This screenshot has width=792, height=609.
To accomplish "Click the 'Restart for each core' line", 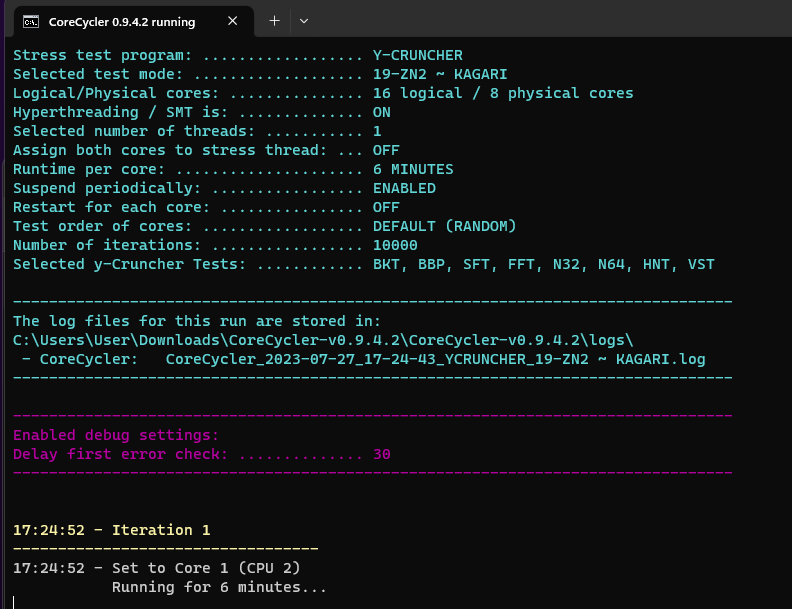I will coord(206,208).
